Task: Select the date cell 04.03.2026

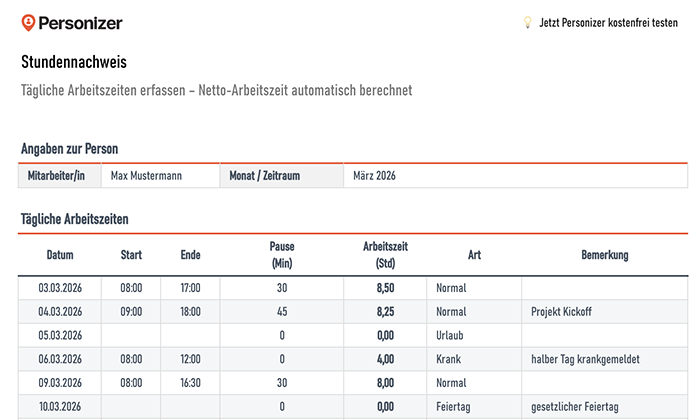Action: (x=60, y=312)
